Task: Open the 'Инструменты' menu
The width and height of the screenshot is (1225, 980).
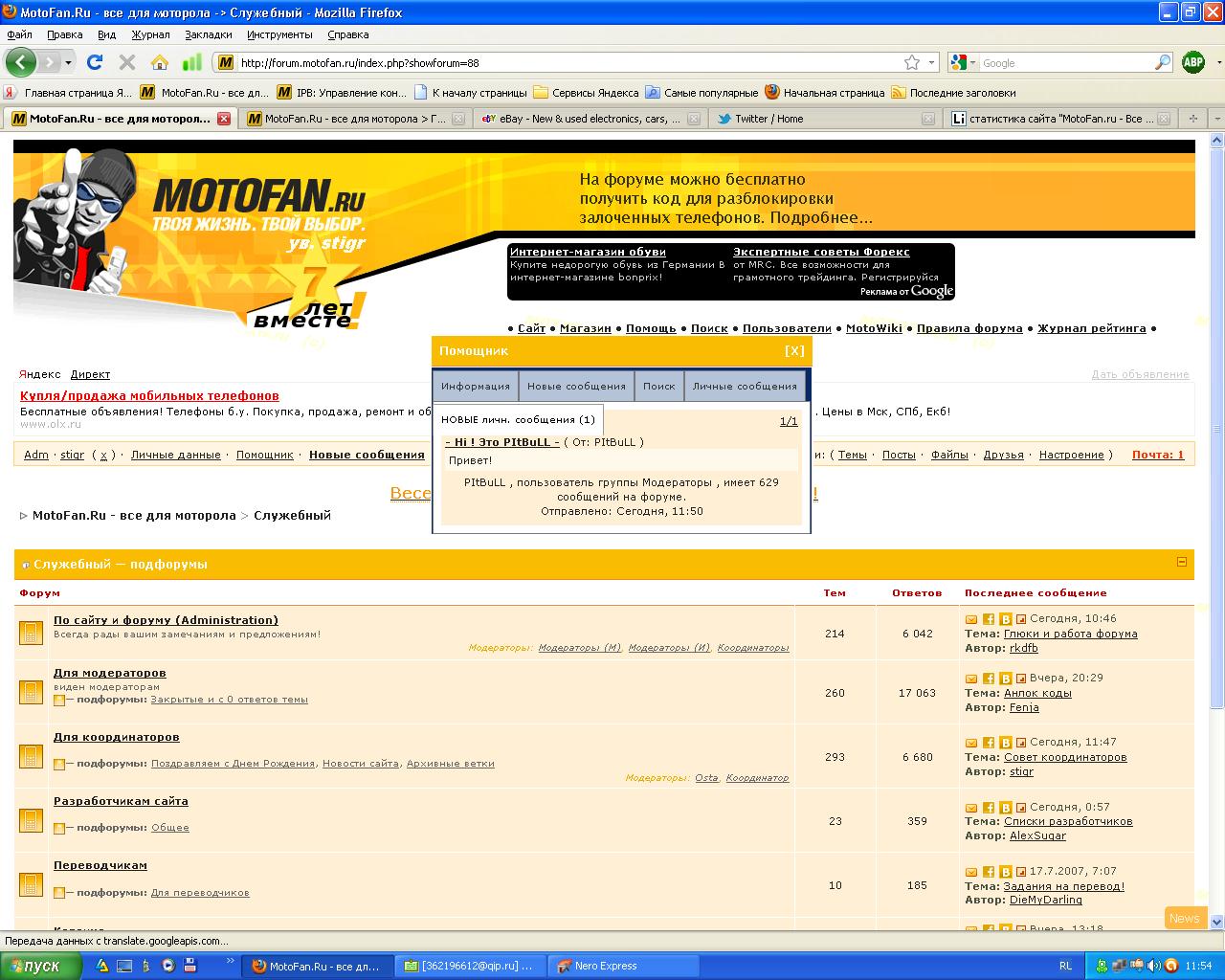Action: (279, 34)
